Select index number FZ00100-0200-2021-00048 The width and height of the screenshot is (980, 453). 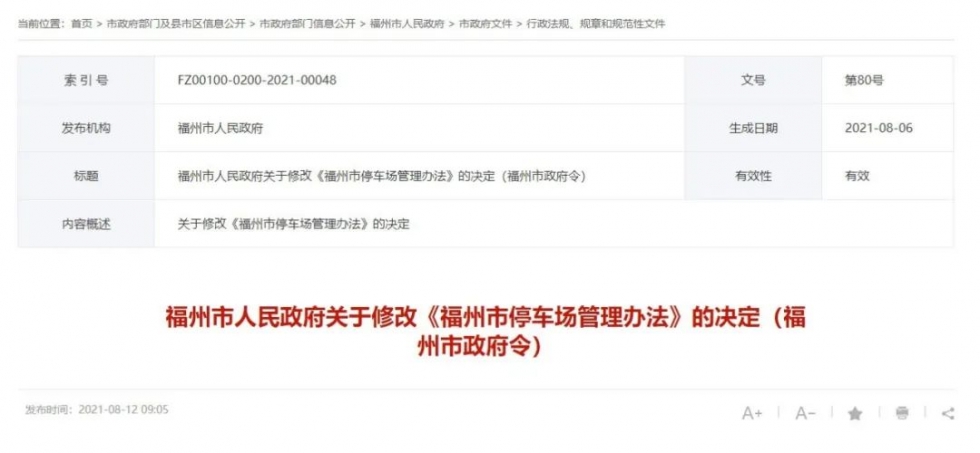[x=257, y=80]
